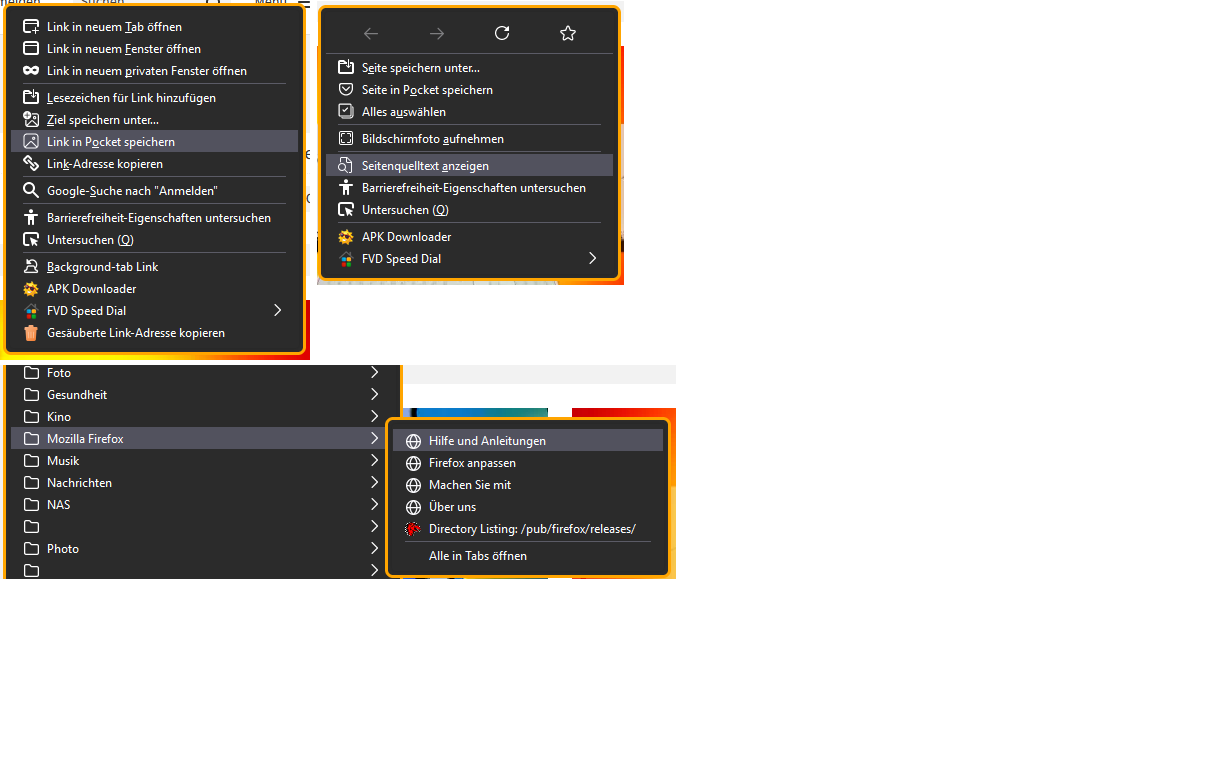Click the red icon beside 'Directory Listing'
The height and width of the screenshot is (769, 1216).
[413, 528]
